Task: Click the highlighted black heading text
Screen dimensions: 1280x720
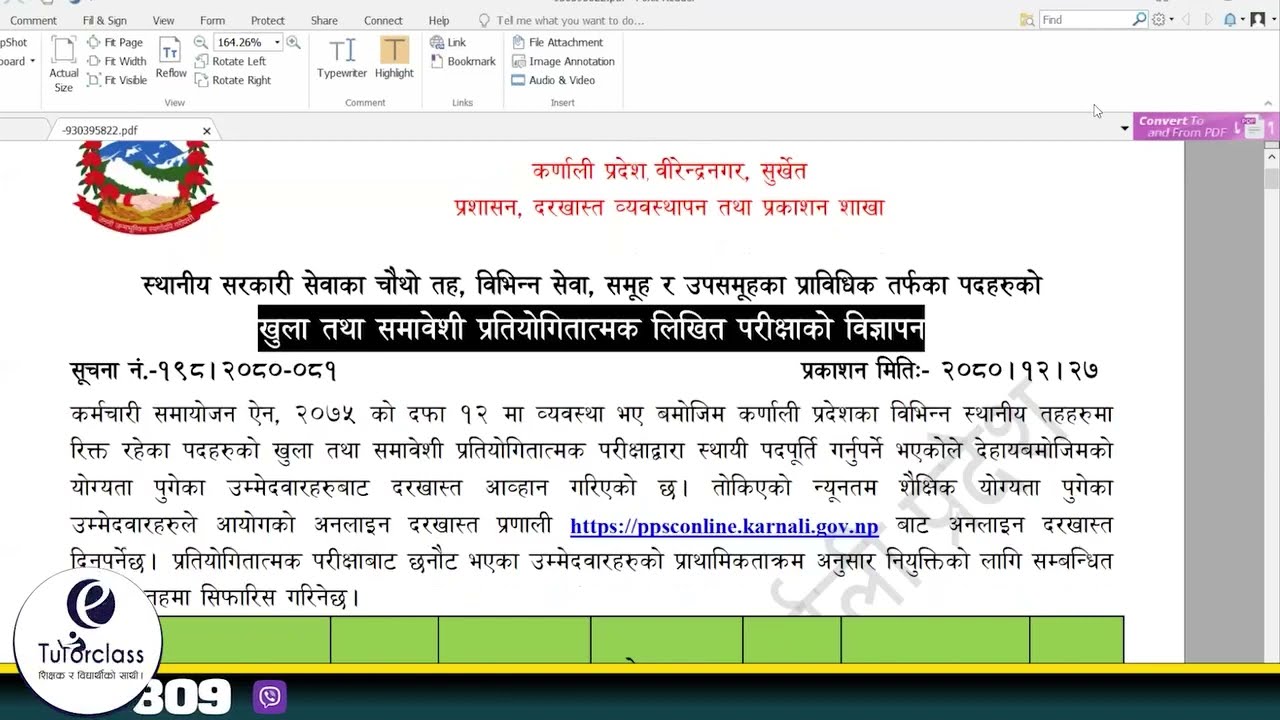Action: coord(591,329)
